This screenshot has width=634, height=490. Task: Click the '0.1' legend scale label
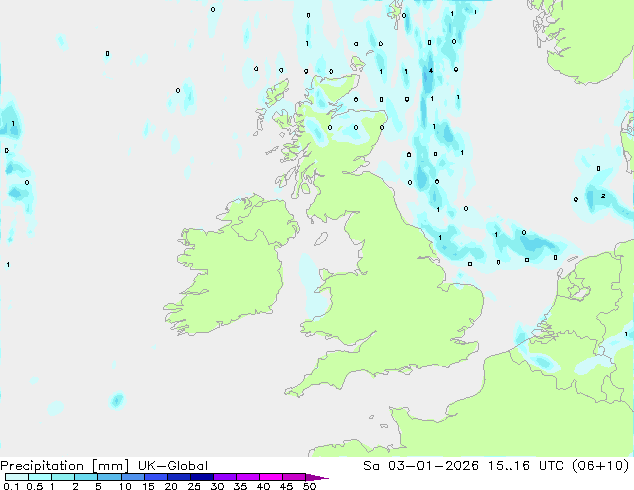(11, 486)
